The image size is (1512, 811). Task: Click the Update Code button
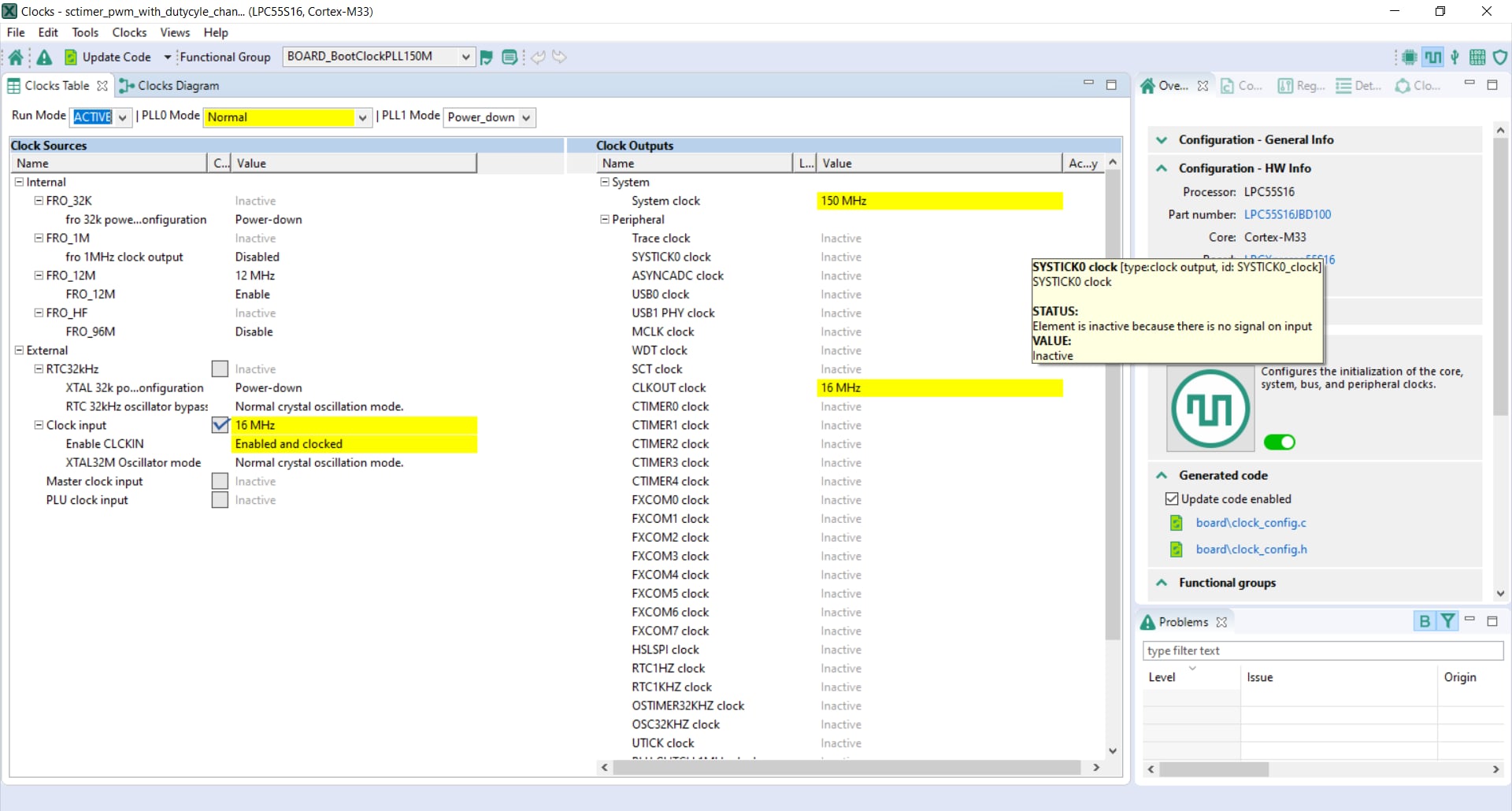(108, 57)
